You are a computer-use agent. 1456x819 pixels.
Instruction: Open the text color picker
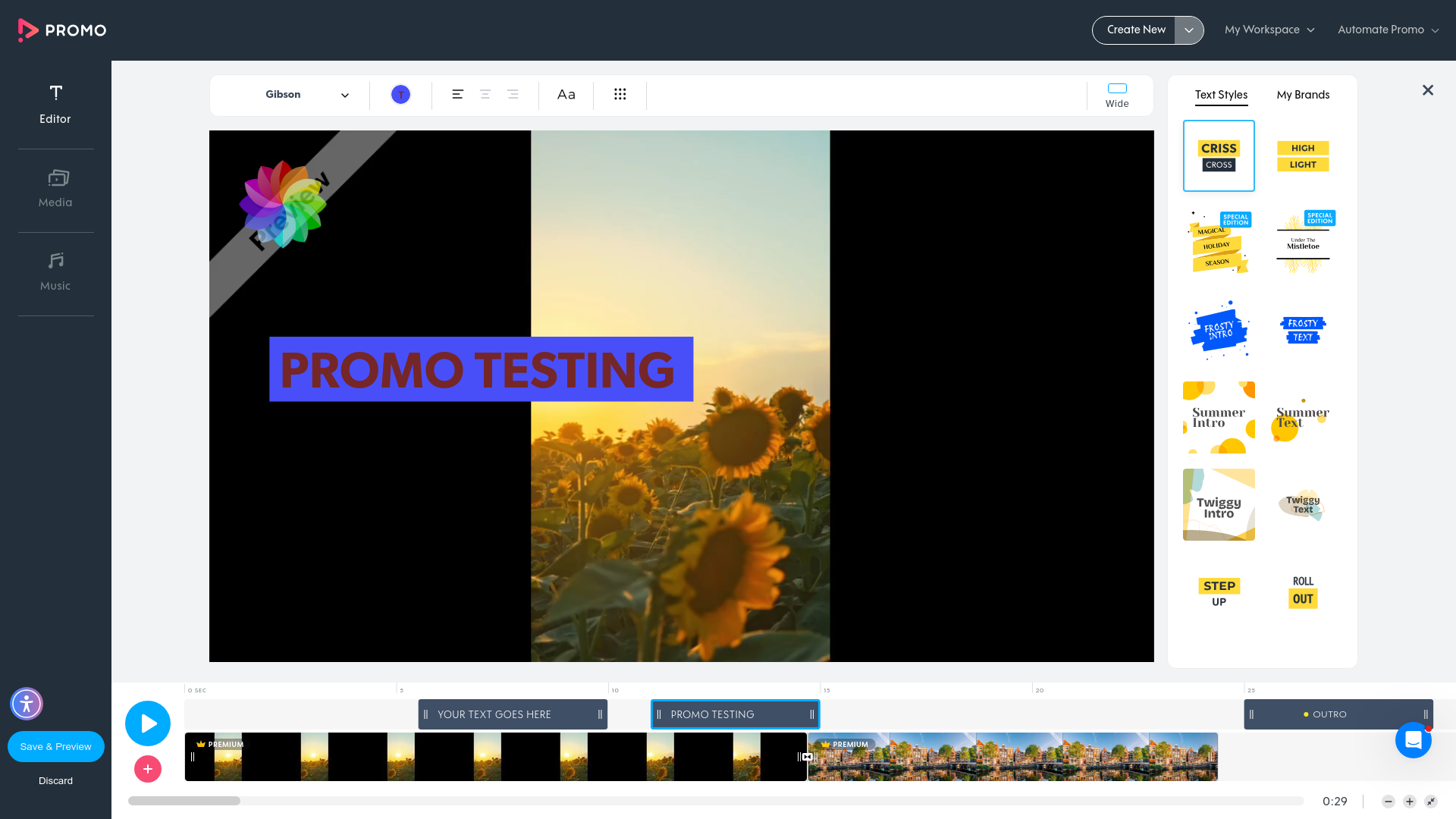pyautogui.click(x=400, y=94)
